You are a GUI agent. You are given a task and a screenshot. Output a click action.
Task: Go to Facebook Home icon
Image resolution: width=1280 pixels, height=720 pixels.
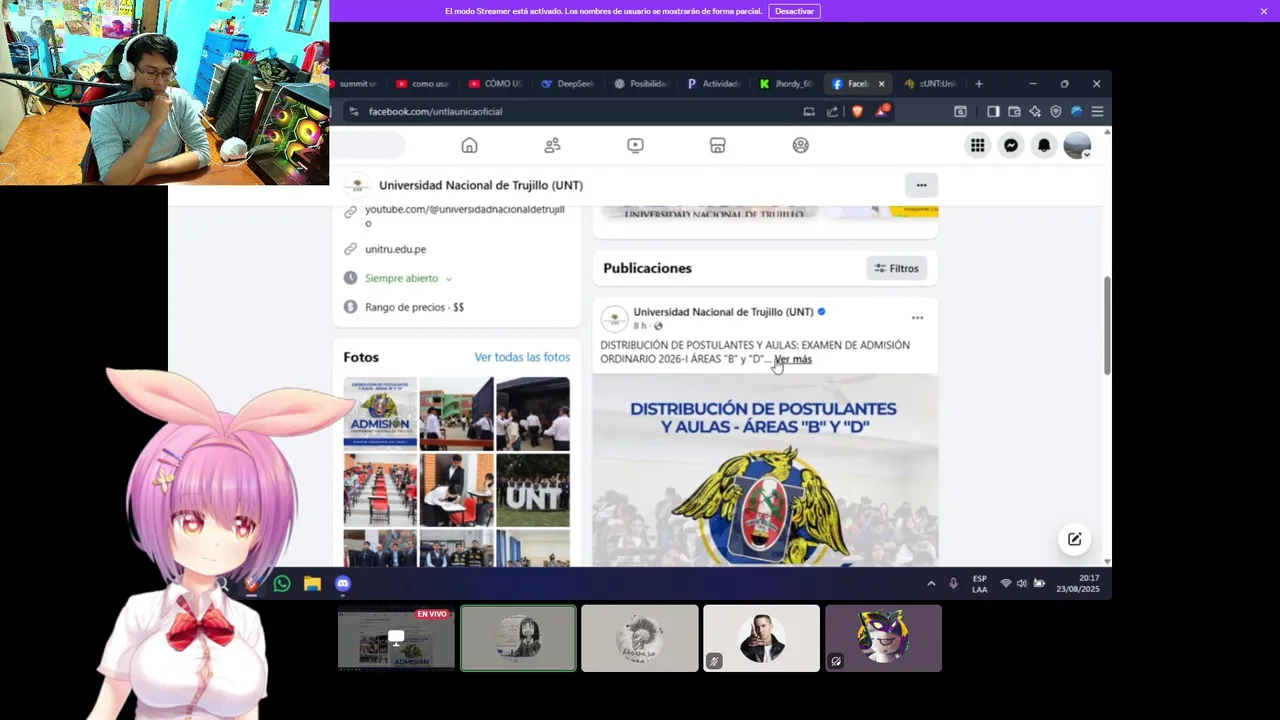[x=469, y=145]
